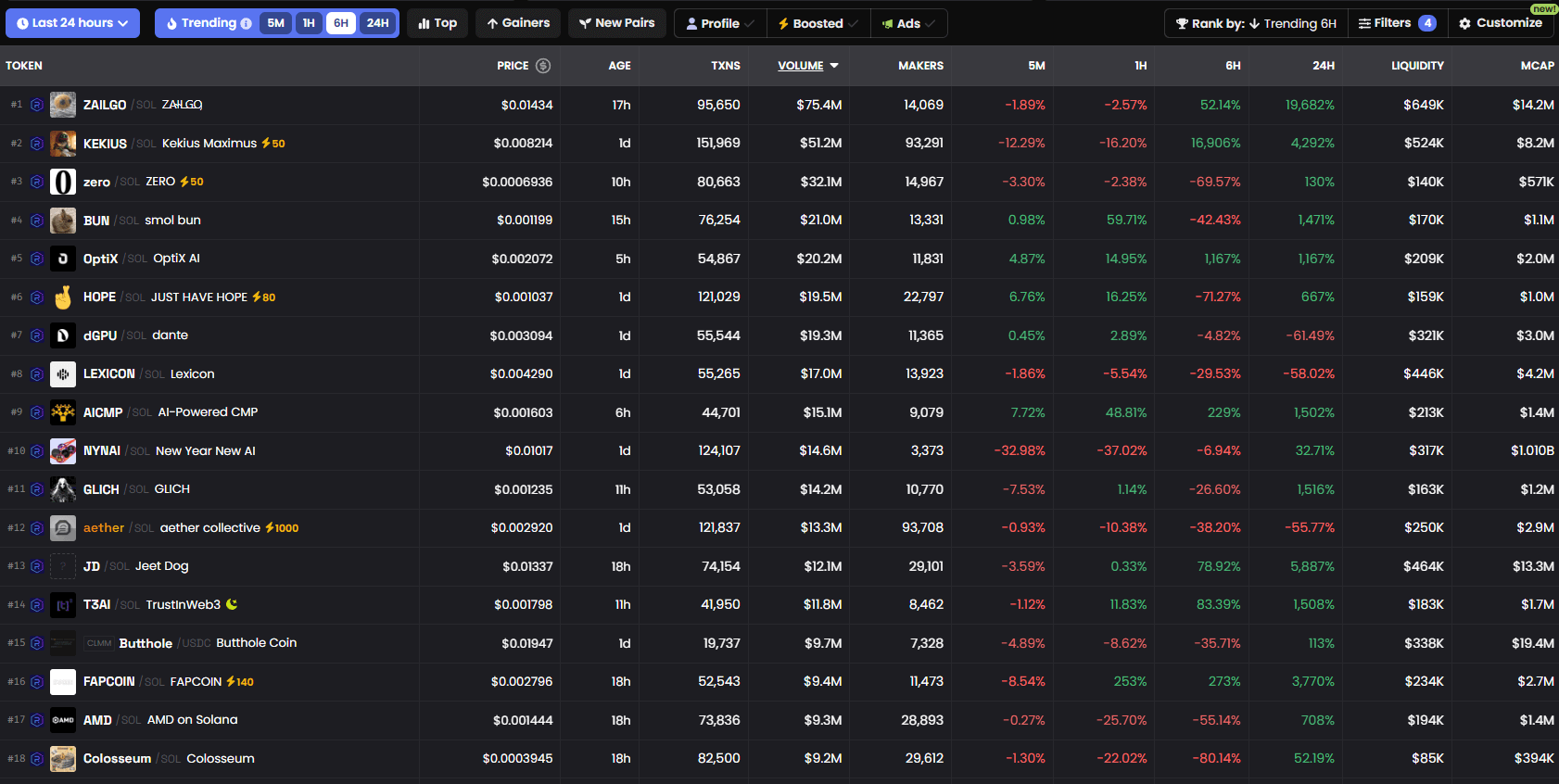
Task: Switch trending timeframe to 1H
Action: tap(309, 23)
